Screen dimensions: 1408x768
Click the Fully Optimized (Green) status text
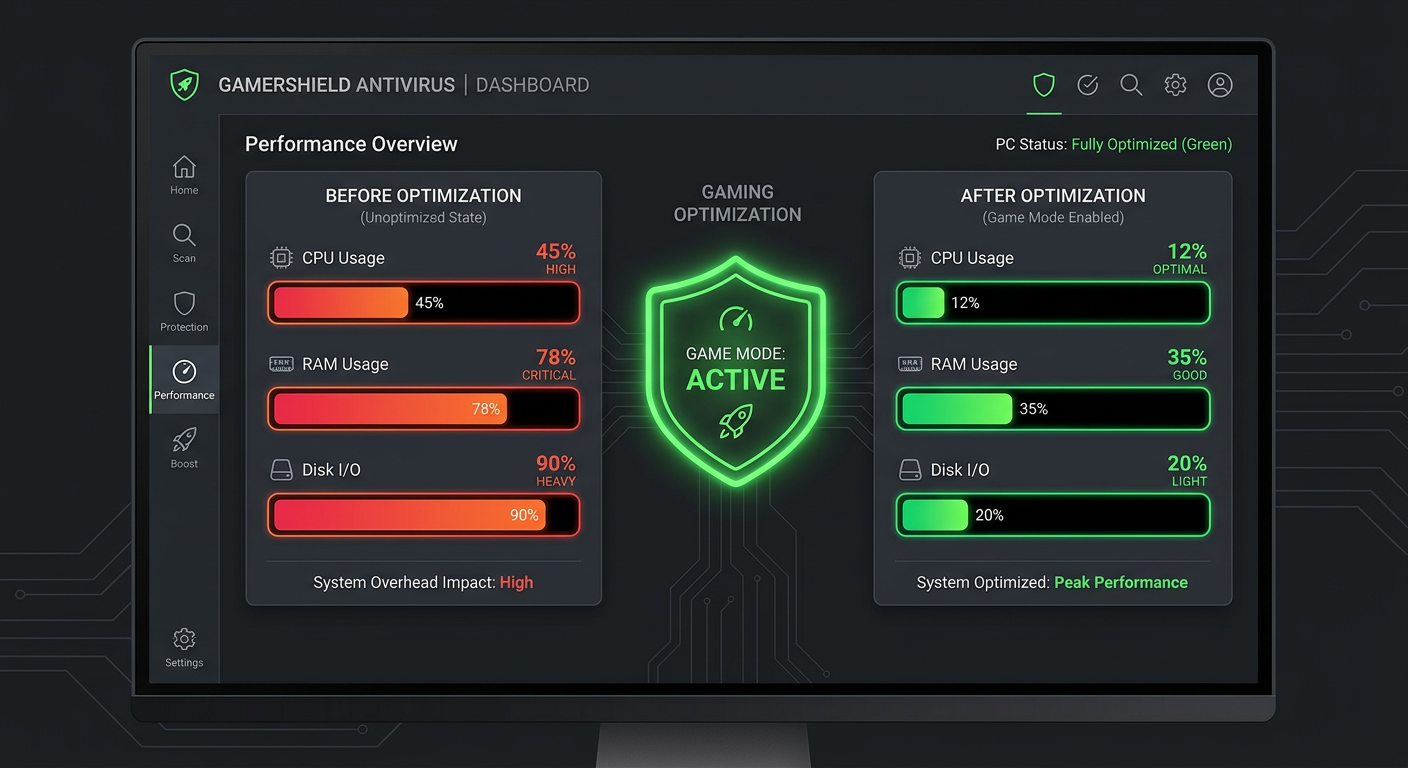[x=1151, y=144]
